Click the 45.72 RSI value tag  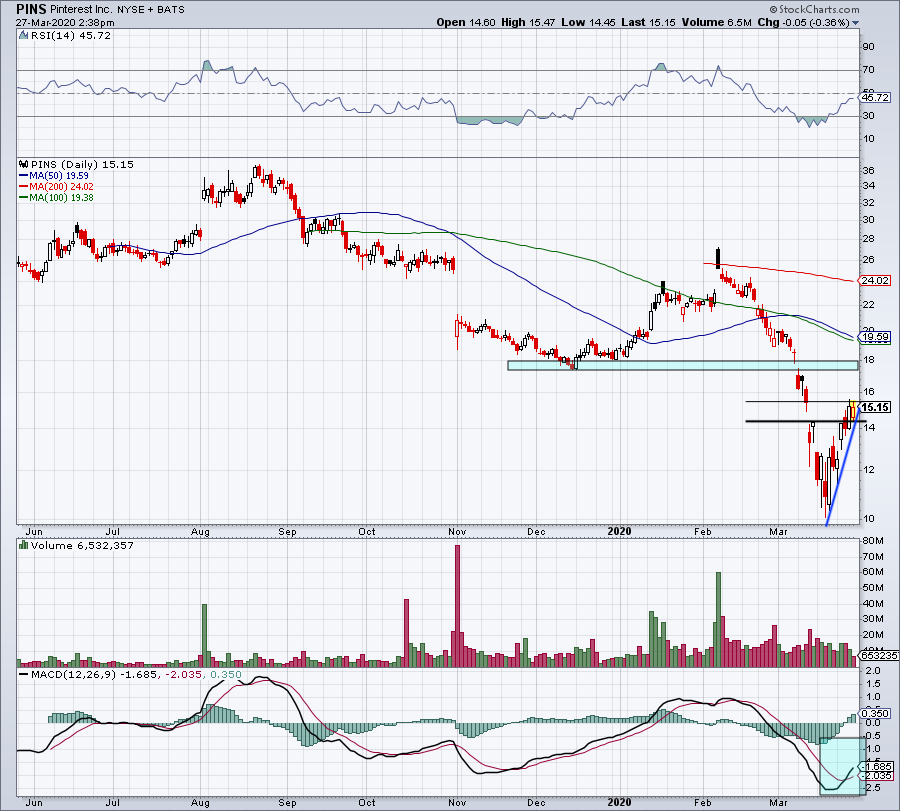[x=876, y=98]
